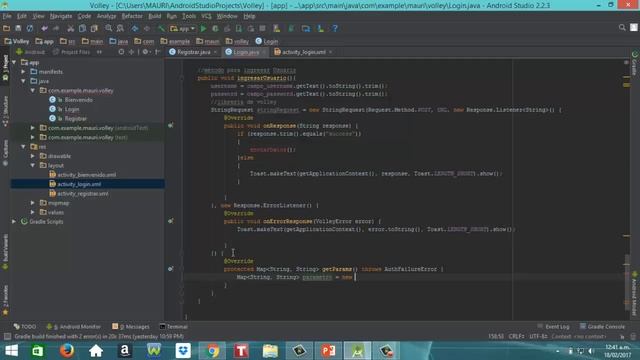Click the Synchronize toolbar icon
The image size is (640, 360).
click(30, 29)
